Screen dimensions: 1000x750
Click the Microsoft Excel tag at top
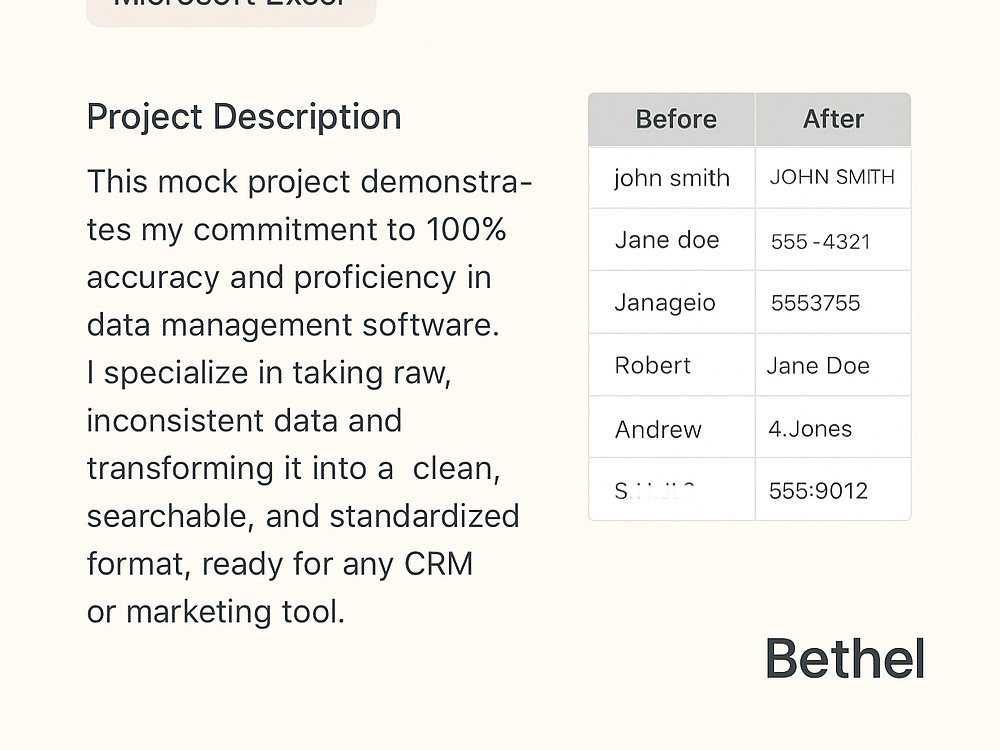[x=231, y=10]
